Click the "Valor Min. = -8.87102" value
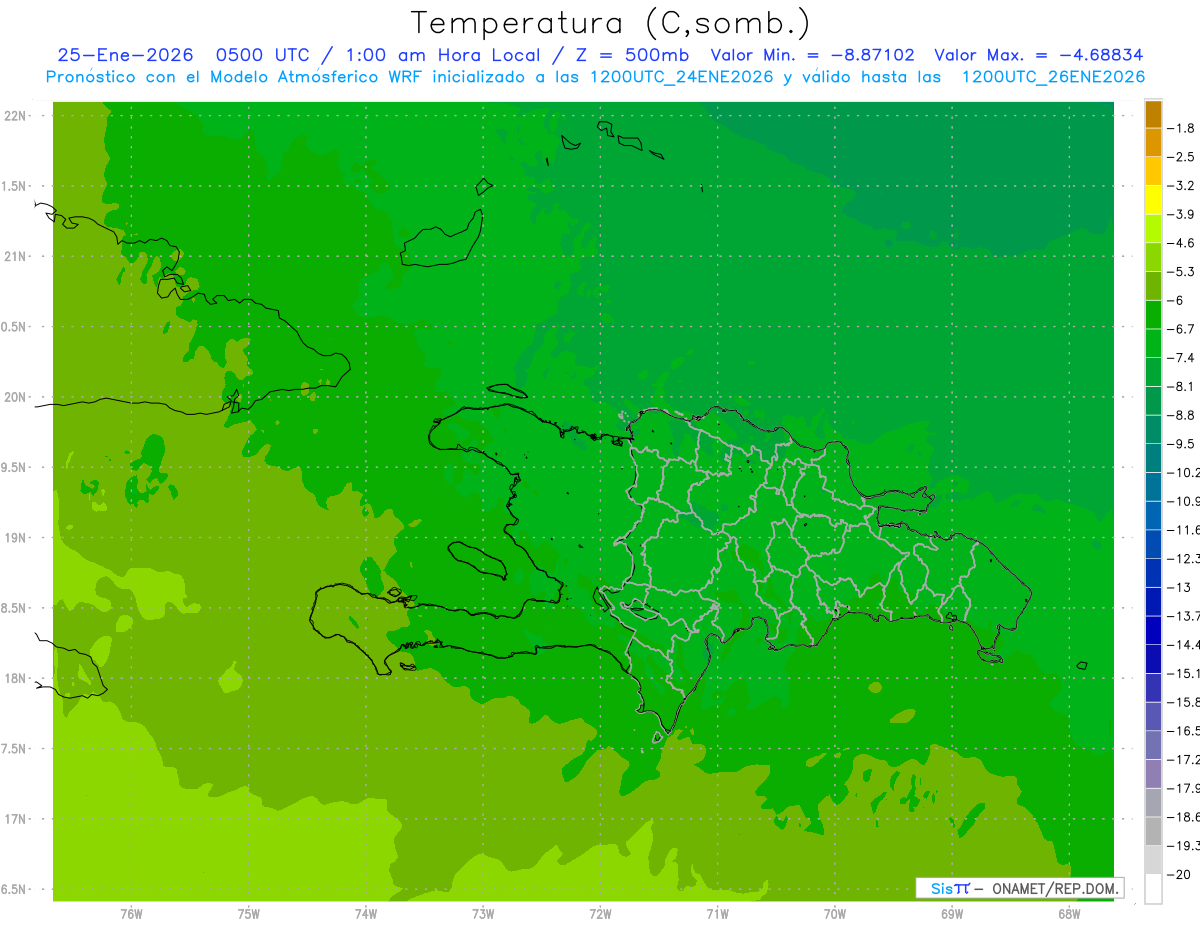Image resolution: width=1200 pixels, height=927 pixels. click(x=813, y=55)
